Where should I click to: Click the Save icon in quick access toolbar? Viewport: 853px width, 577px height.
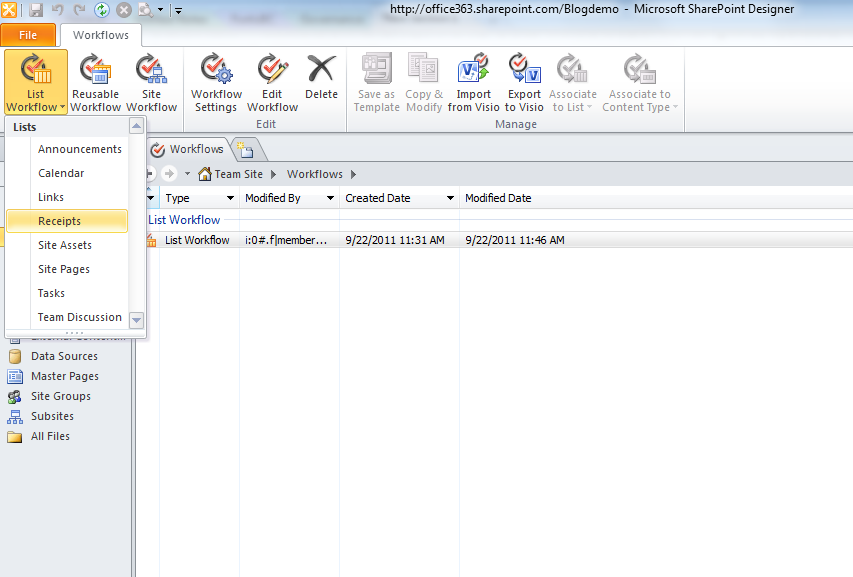pos(36,9)
